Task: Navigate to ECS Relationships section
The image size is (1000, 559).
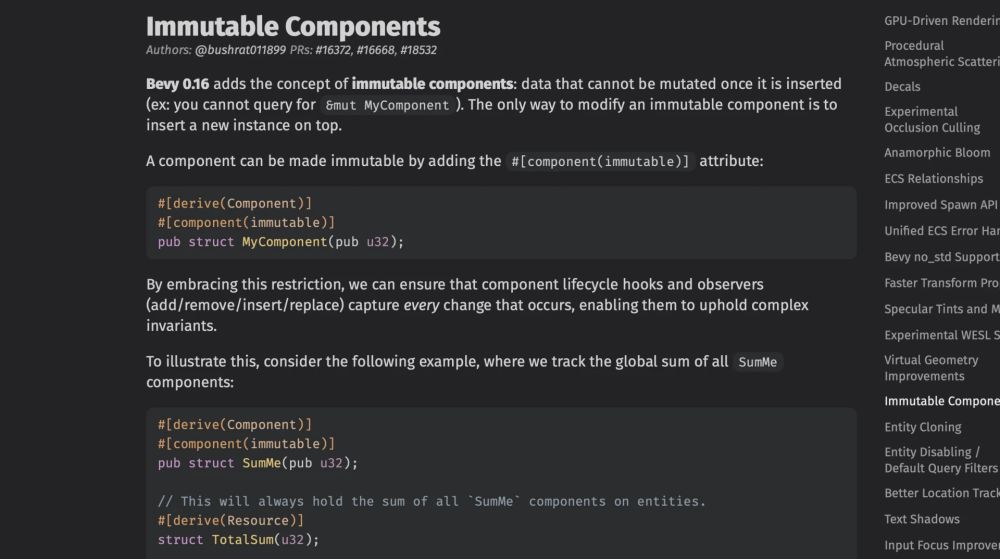Action: (933, 179)
